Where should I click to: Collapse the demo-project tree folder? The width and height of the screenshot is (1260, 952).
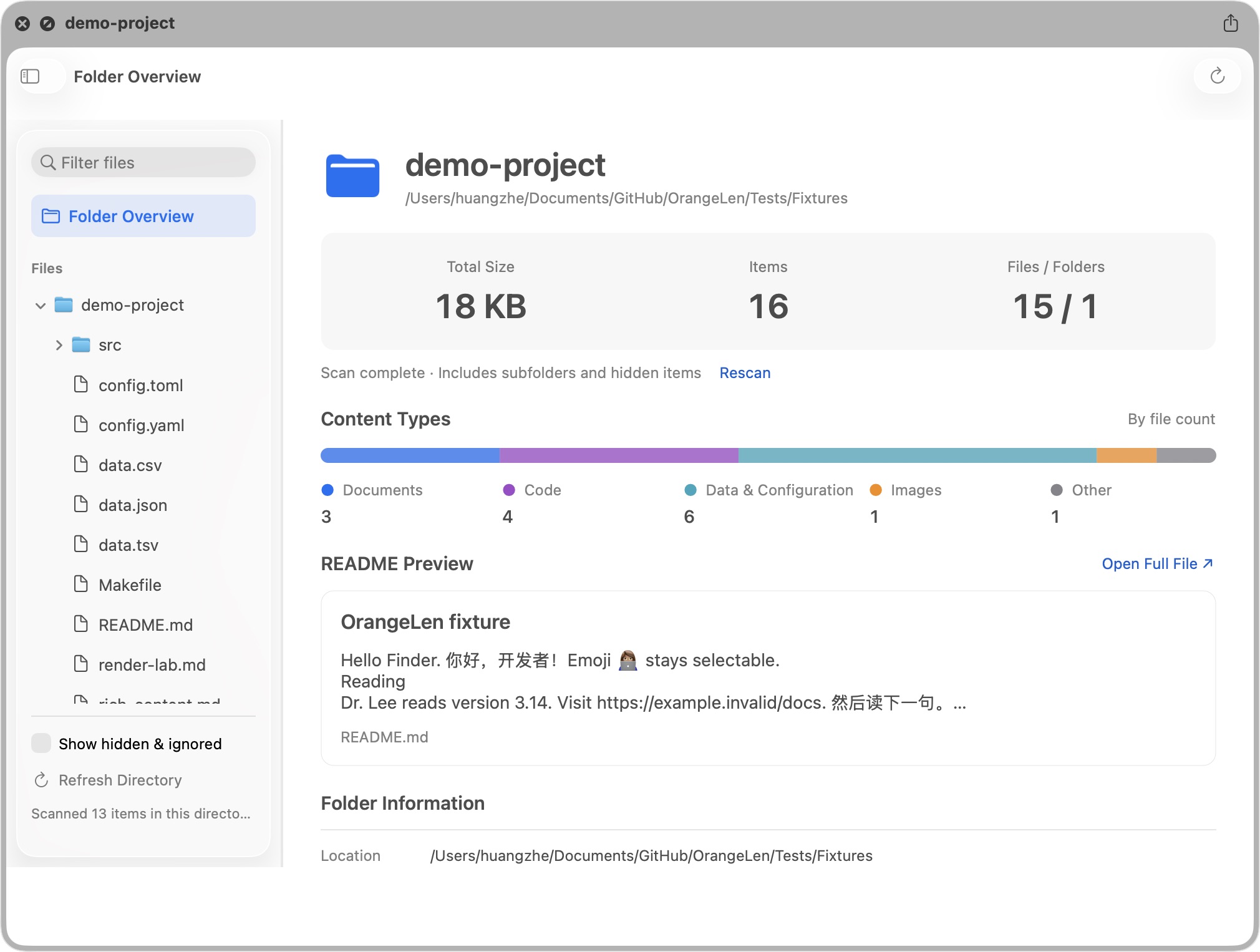(41, 306)
